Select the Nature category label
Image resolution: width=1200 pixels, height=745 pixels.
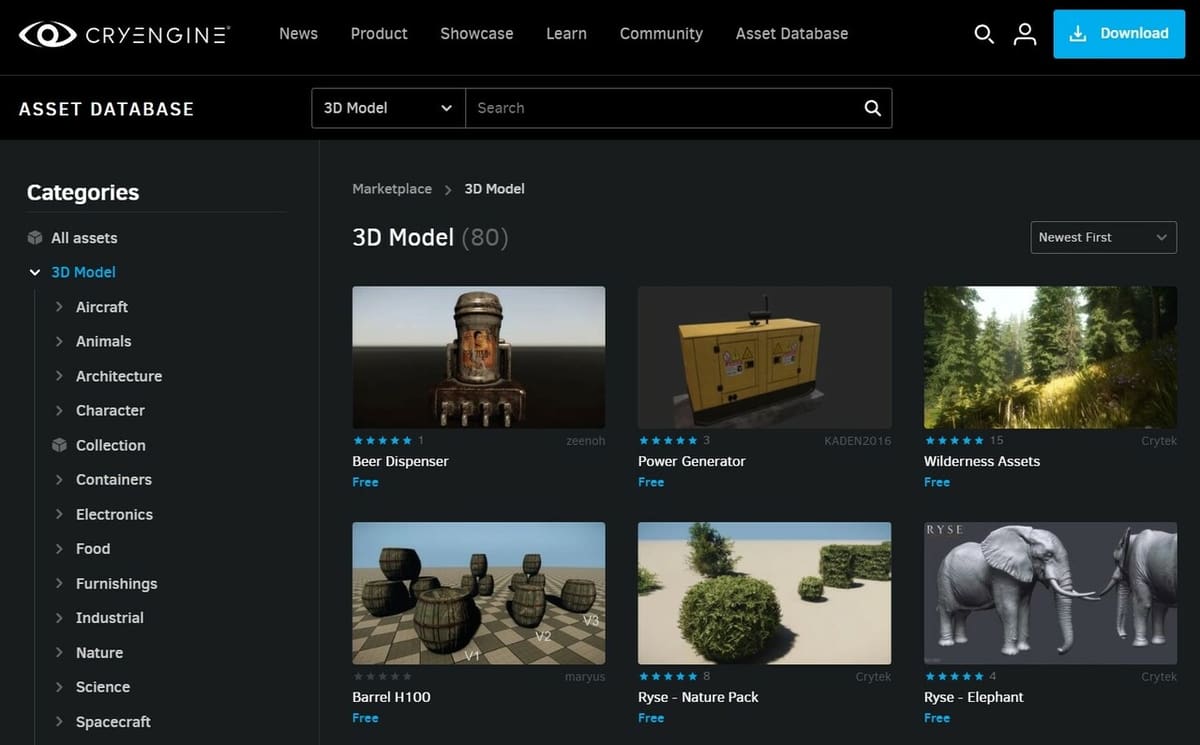click(x=99, y=653)
